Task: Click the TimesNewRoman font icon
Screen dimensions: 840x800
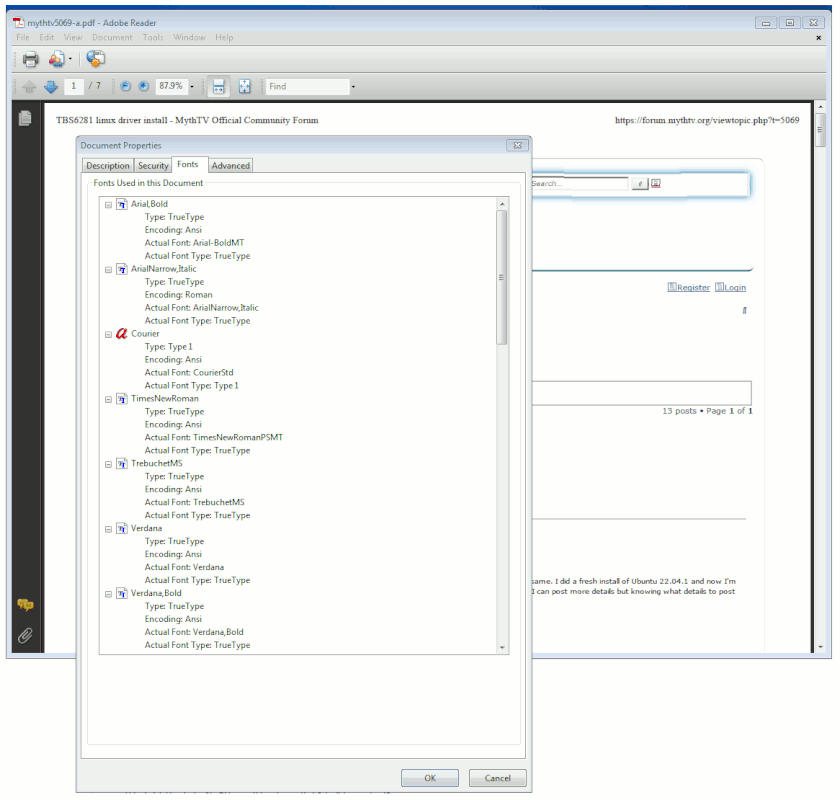Action: point(122,399)
